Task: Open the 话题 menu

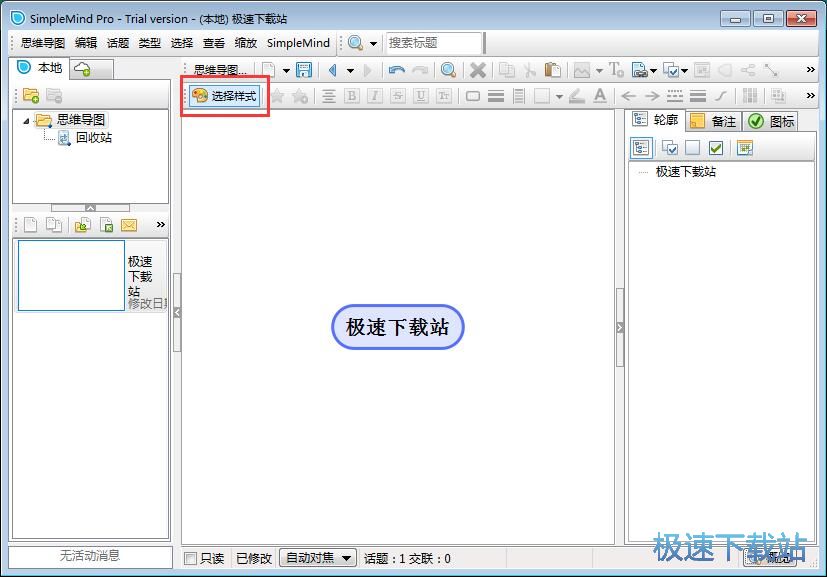Action: point(118,43)
